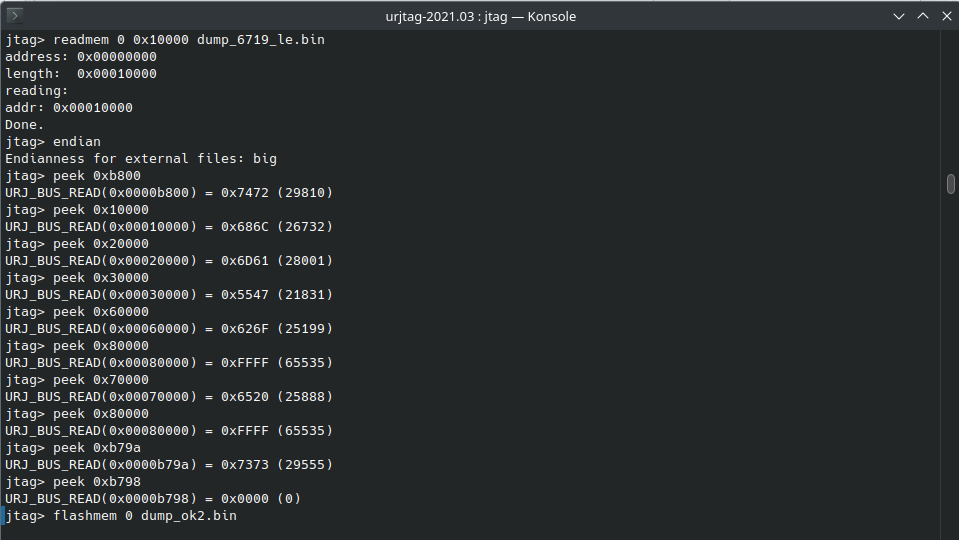The height and width of the screenshot is (540, 959).
Task: Click the Konsole terminal icon in title bar
Action: pos(14,16)
